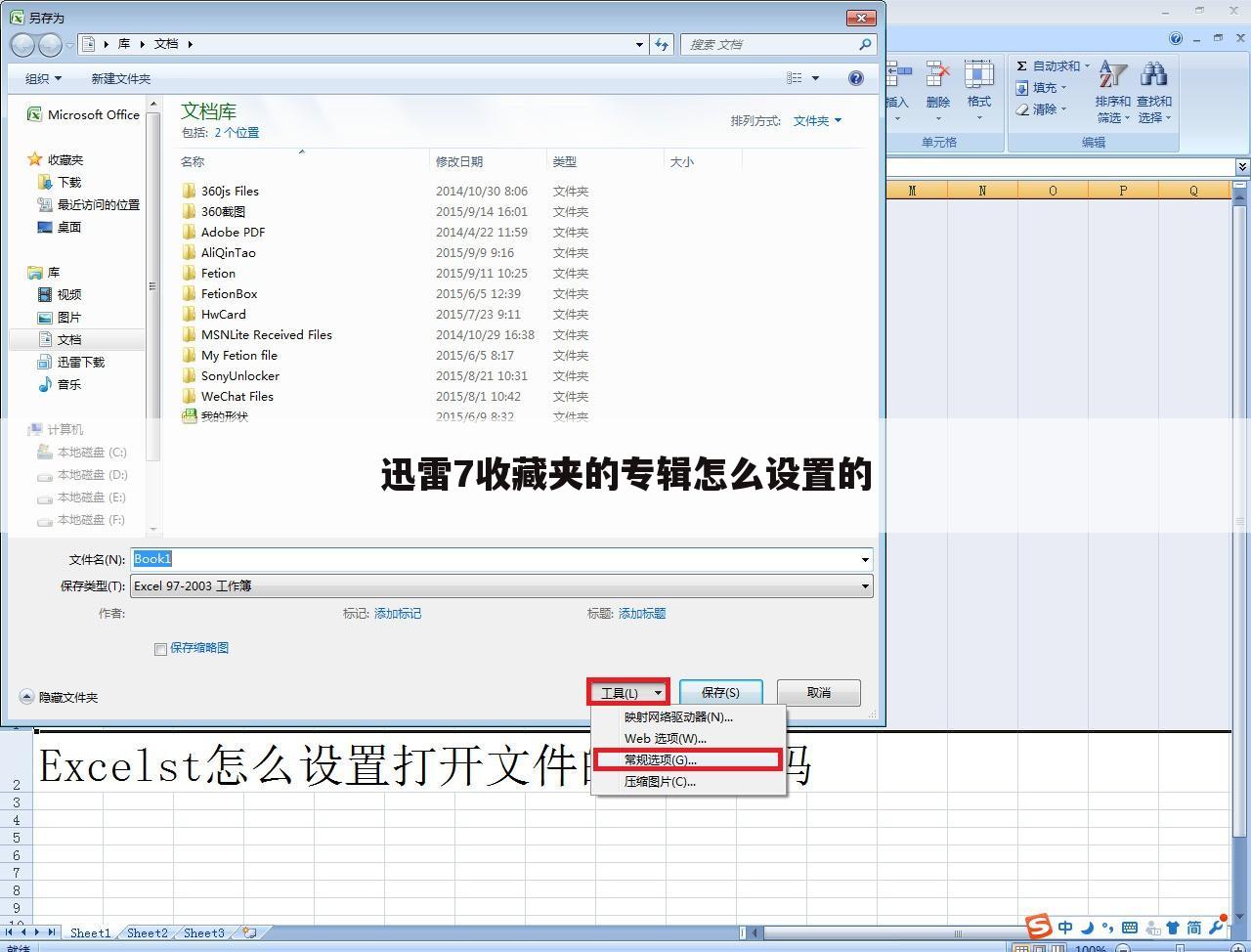Refresh the folder path in address bar
Viewport: 1251px width, 952px height.
[x=662, y=44]
